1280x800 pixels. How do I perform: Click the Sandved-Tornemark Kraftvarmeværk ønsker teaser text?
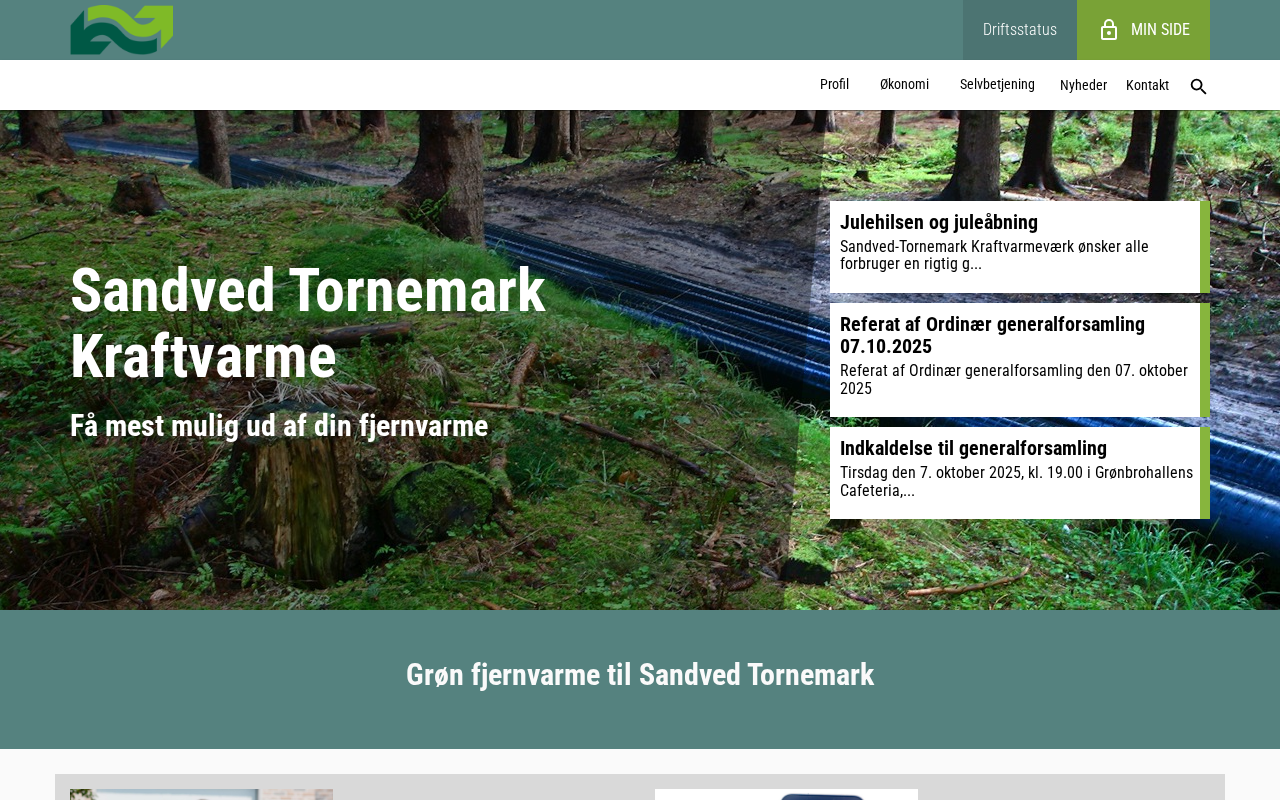(994, 255)
